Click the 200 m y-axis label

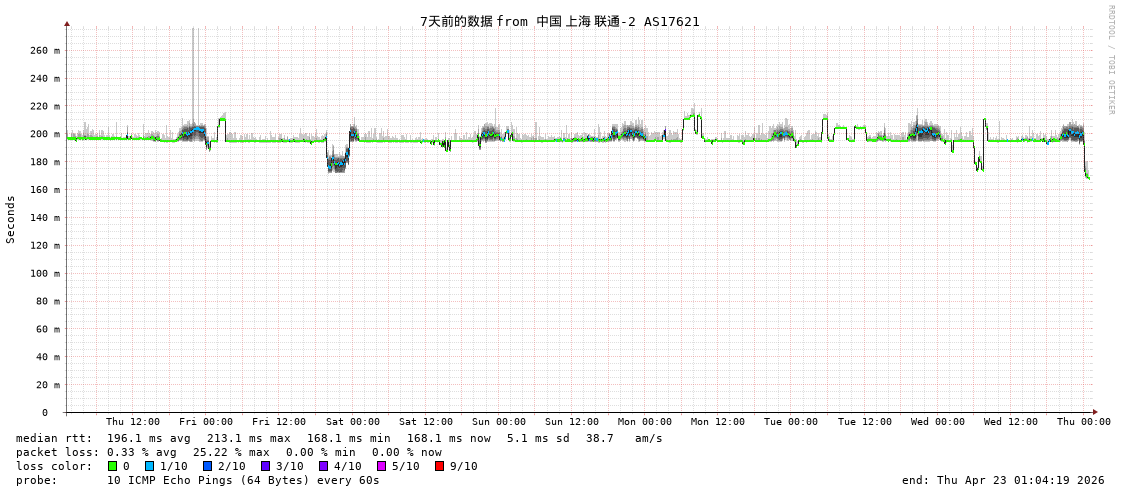[x=44, y=134]
